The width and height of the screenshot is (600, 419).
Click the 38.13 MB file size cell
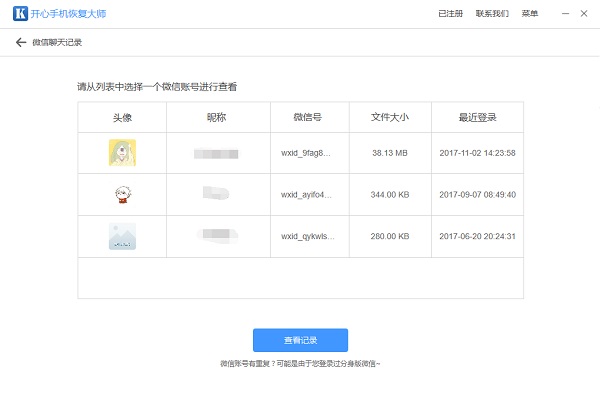click(x=389, y=153)
